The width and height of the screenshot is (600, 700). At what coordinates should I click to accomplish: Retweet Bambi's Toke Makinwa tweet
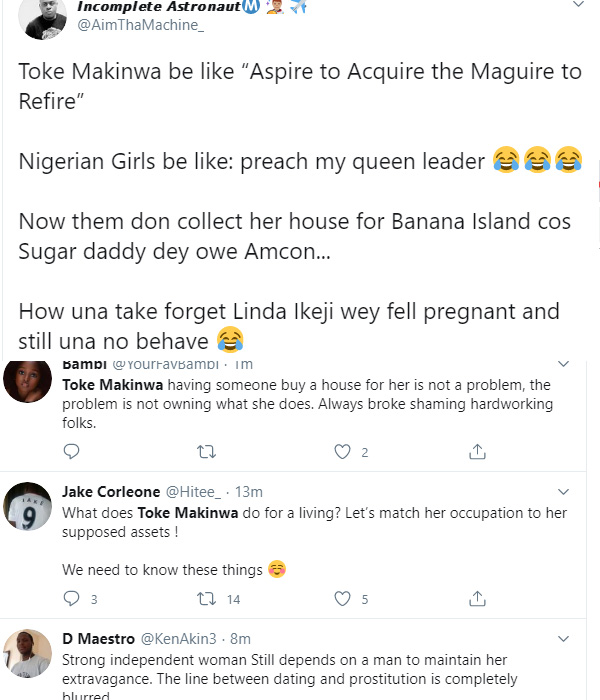pos(207,452)
